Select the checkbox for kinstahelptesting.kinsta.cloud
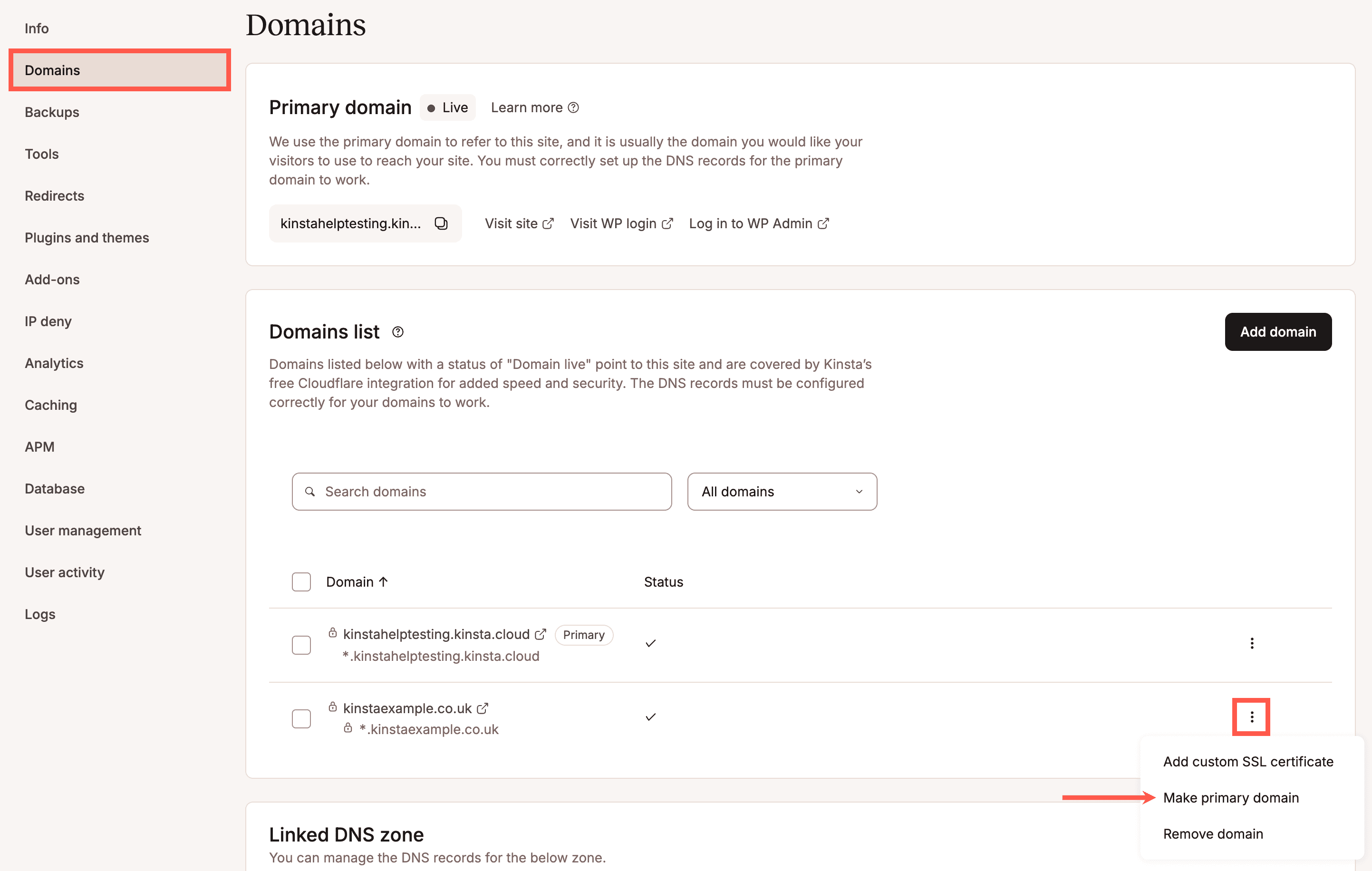This screenshot has width=1372, height=871. (301, 644)
